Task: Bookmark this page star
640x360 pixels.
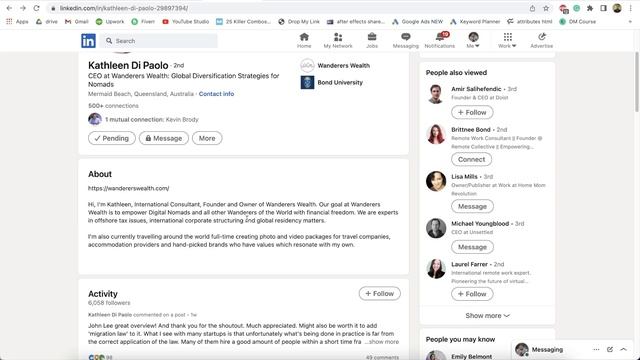Action: point(546,8)
